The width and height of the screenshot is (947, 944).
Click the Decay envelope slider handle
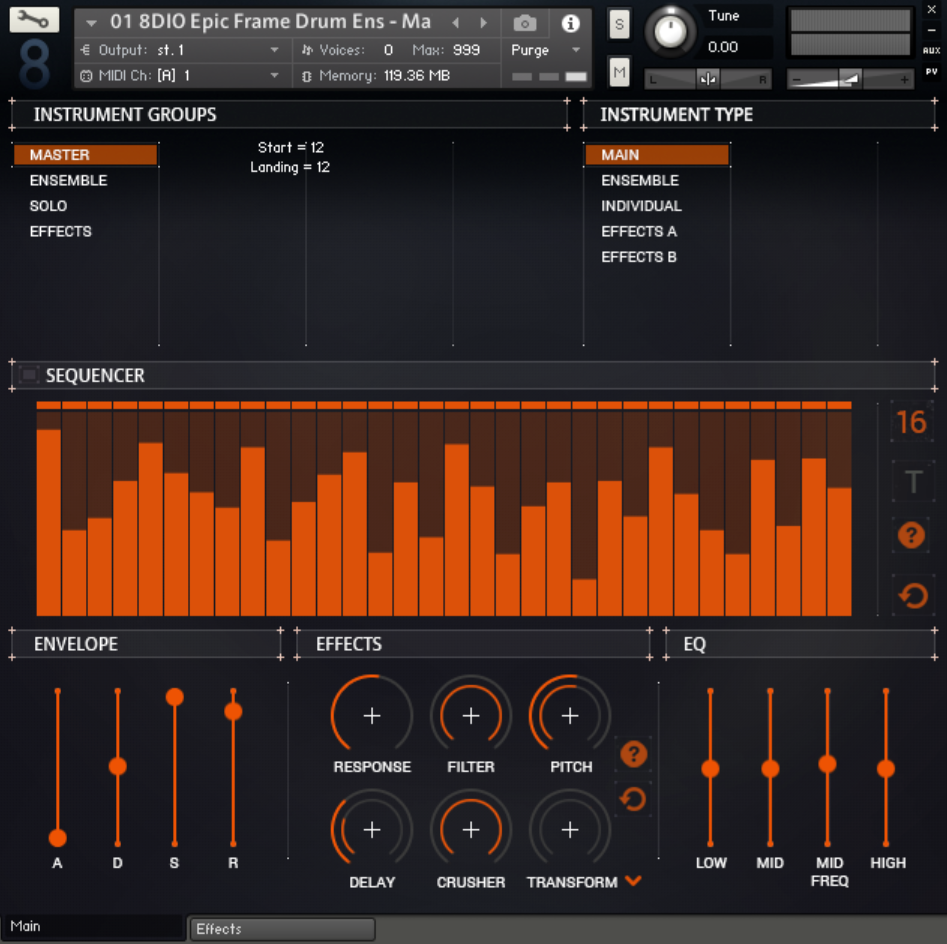[118, 766]
